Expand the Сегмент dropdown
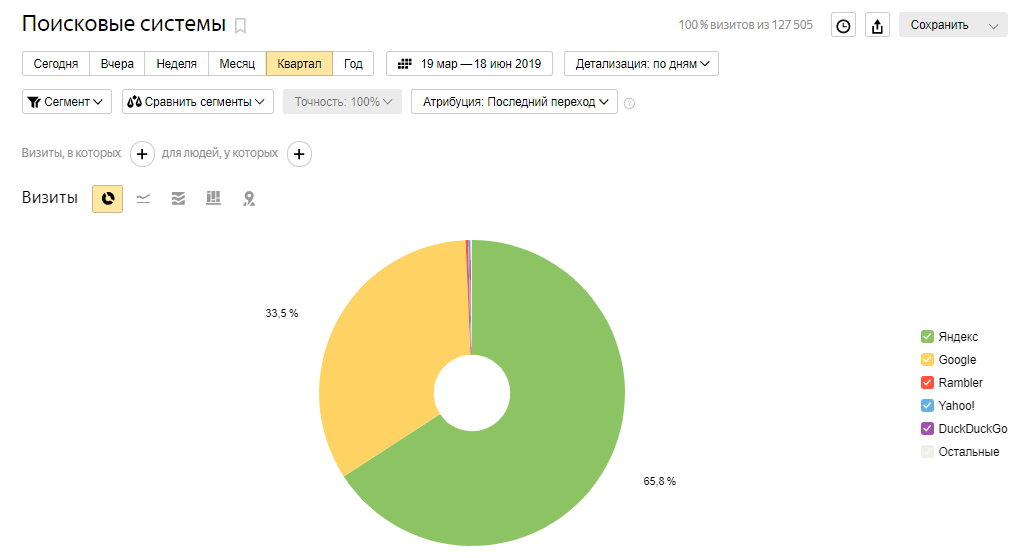This screenshot has height=558, width=1021. (x=68, y=102)
